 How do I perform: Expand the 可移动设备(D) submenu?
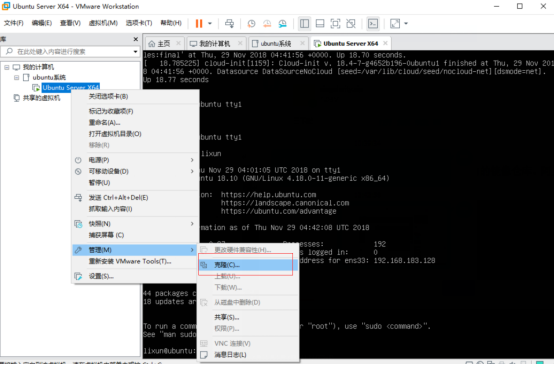point(135,171)
